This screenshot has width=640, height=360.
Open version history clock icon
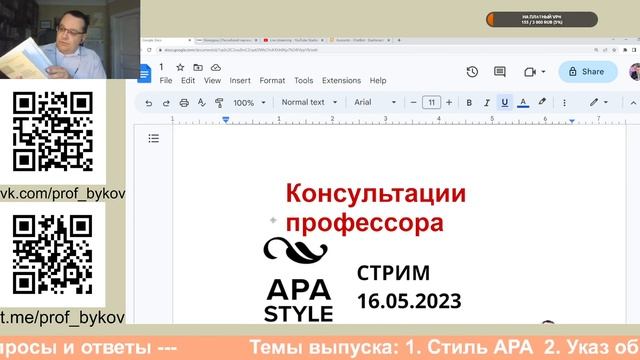click(472, 72)
